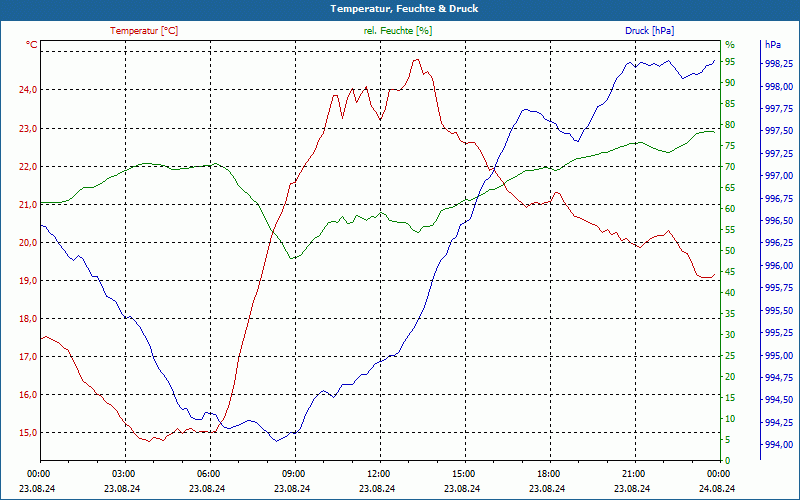Click the '15:00' time axis label
The width and height of the screenshot is (800, 500).
coord(462,474)
